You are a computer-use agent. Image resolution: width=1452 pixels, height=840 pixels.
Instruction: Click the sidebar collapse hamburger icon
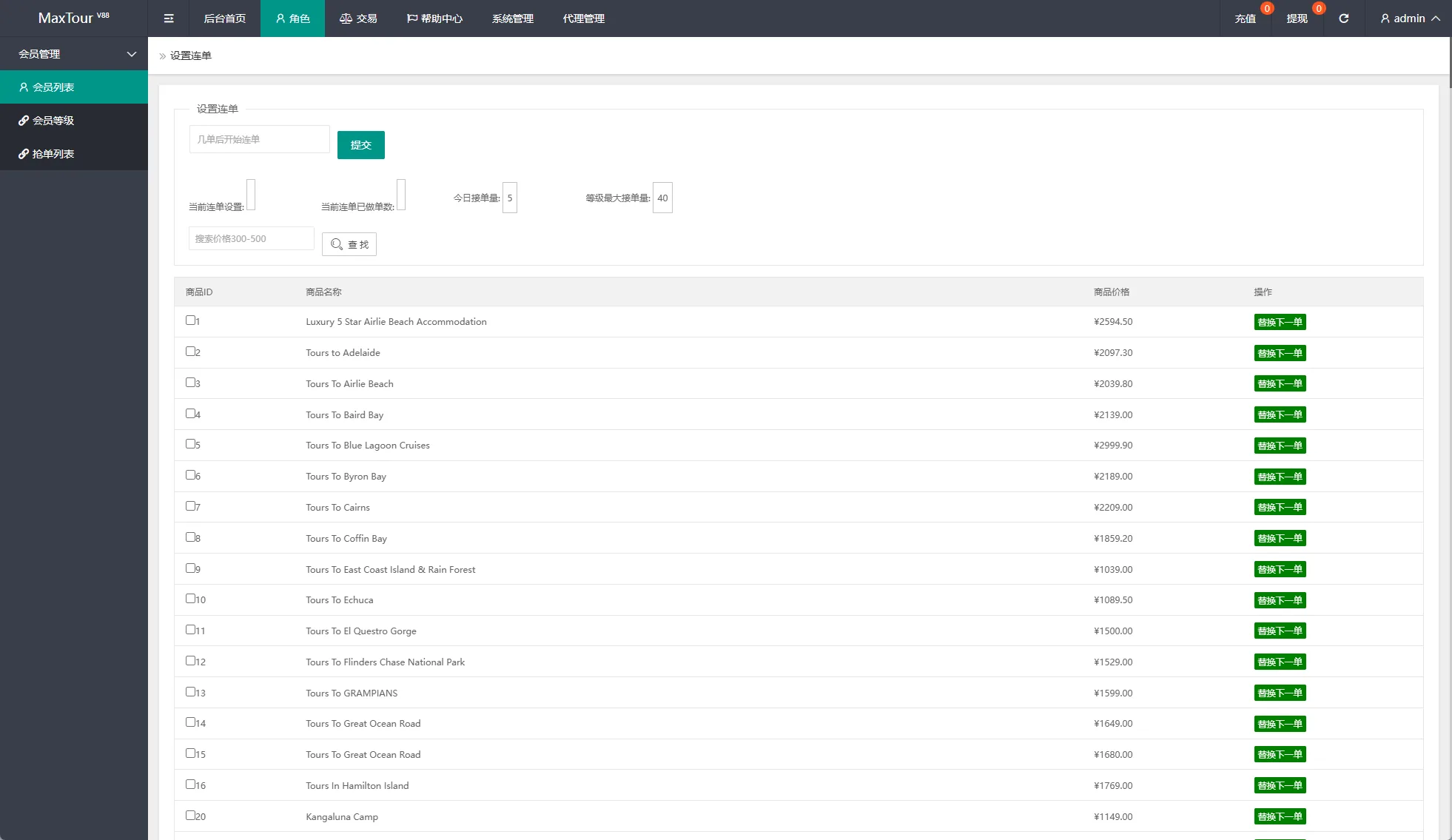coord(169,19)
